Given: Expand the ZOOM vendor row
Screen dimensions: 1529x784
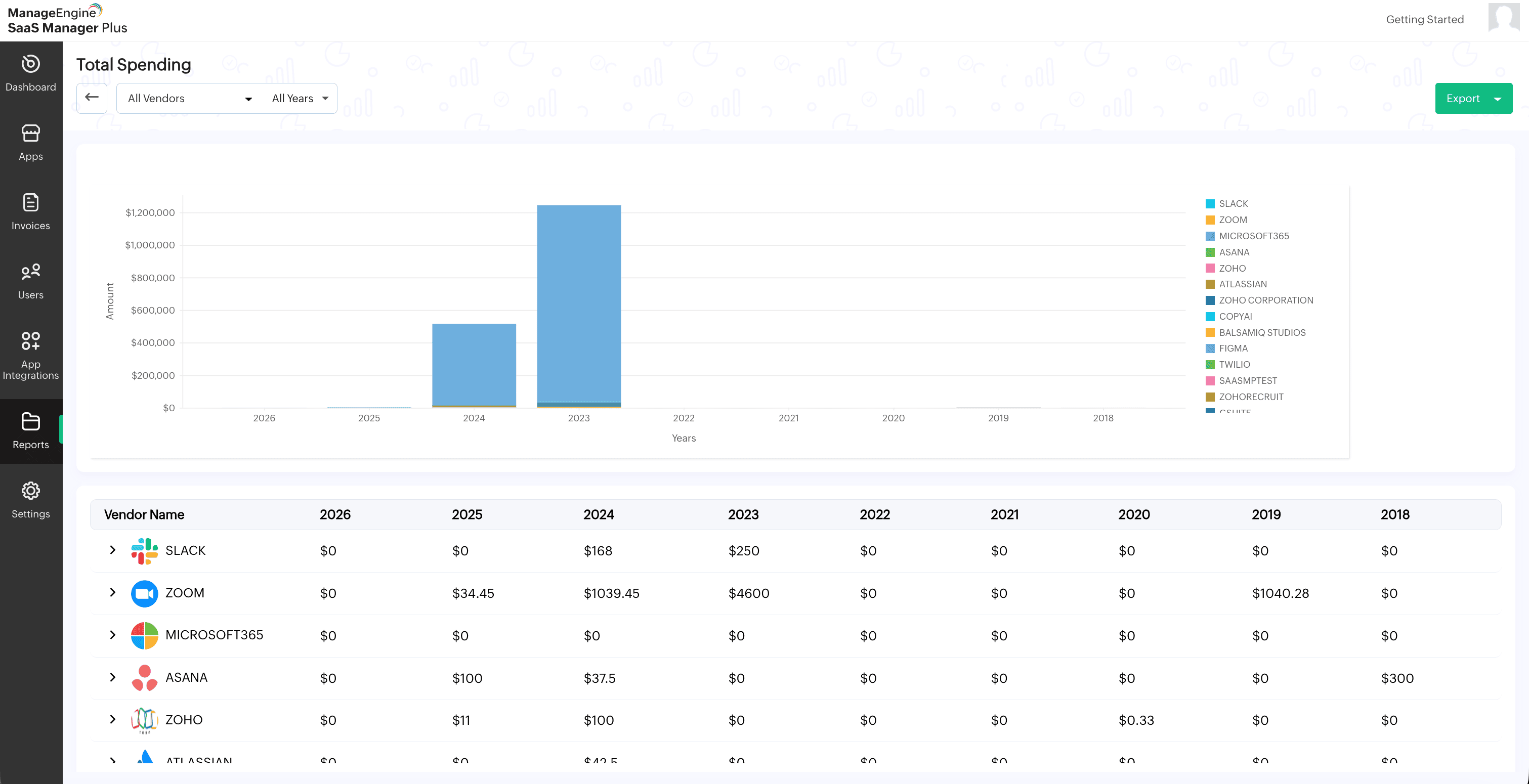Looking at the screenshot, I should (x=113, y=592).
